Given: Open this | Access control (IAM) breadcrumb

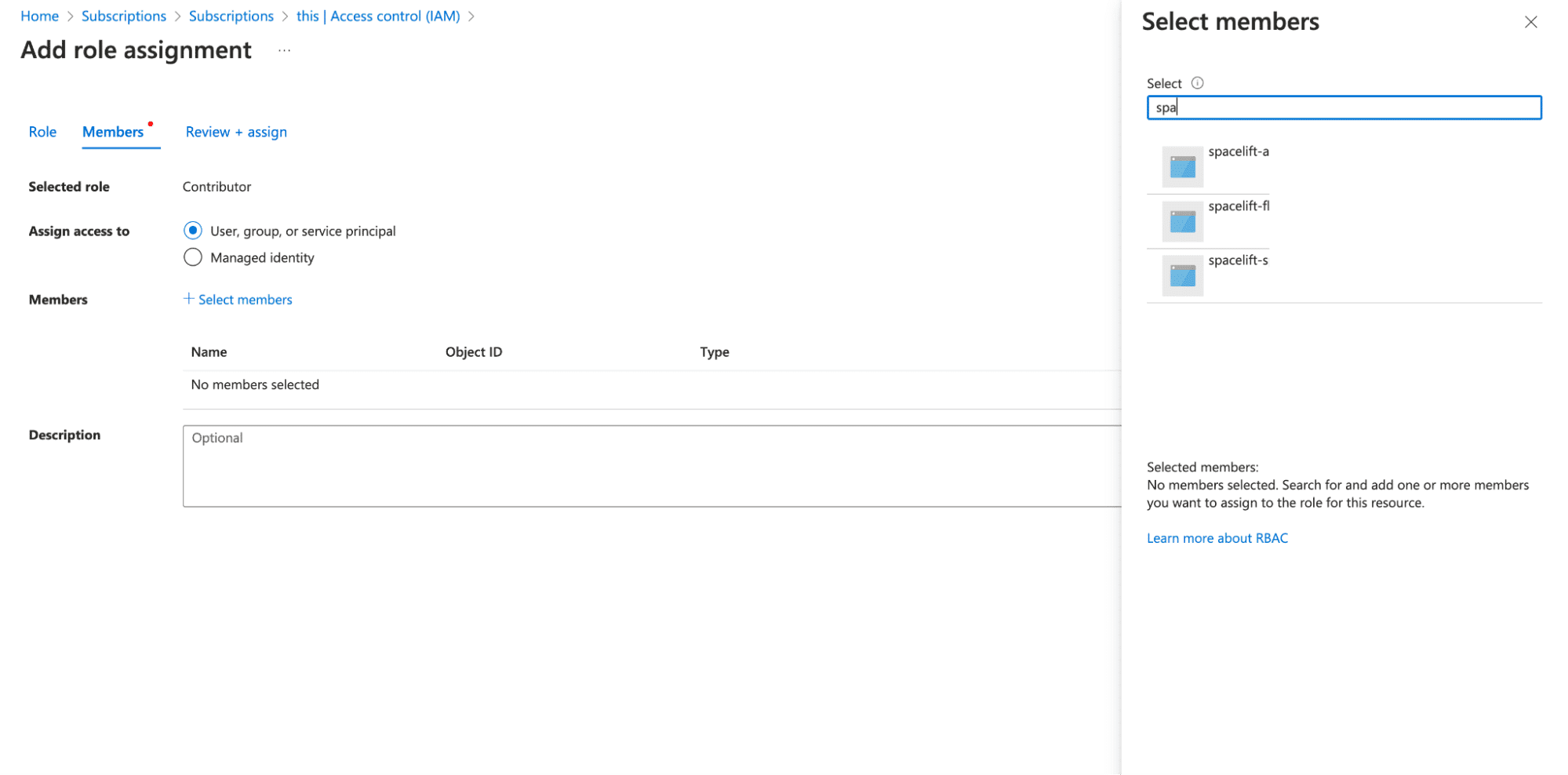Looking at the screenshot, I should (x=378, y=16).
